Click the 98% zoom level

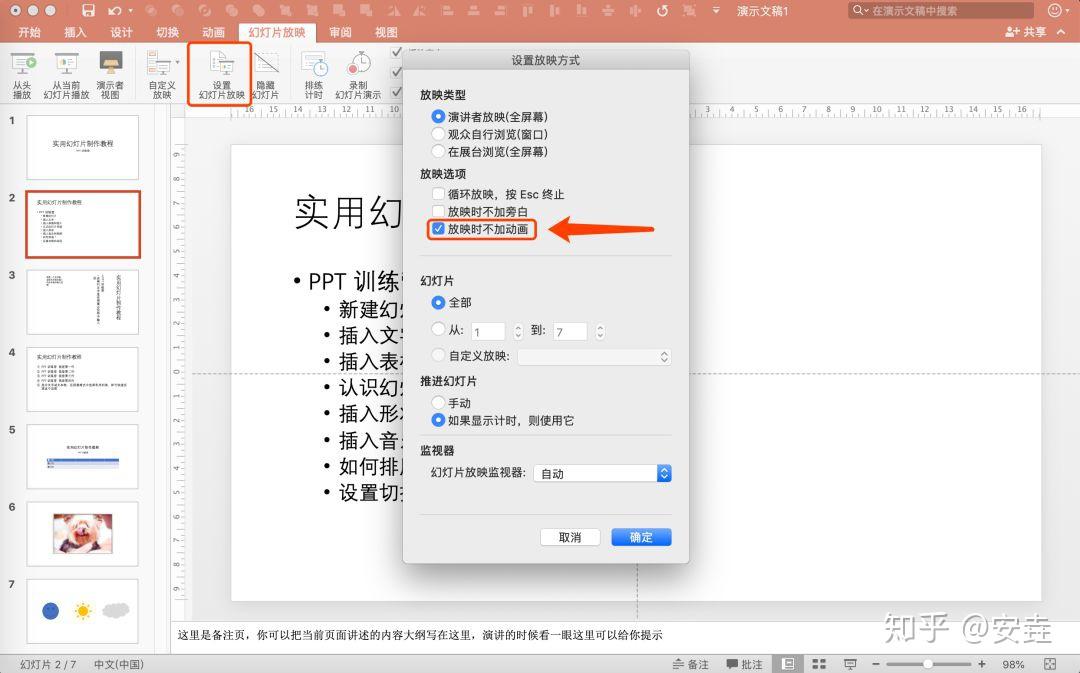coord(1013,664)
